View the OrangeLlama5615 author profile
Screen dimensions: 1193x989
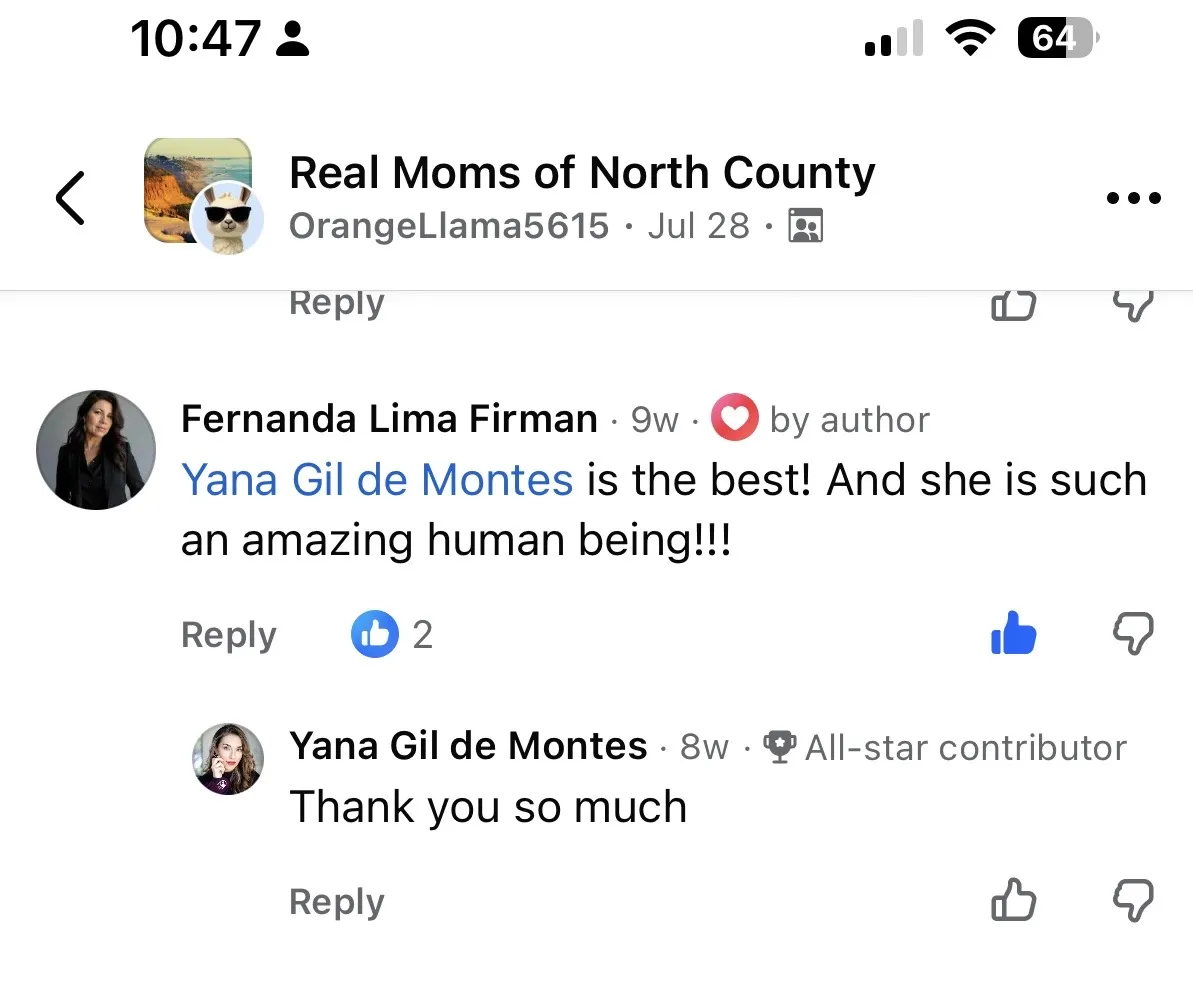(x=449, y=226)
